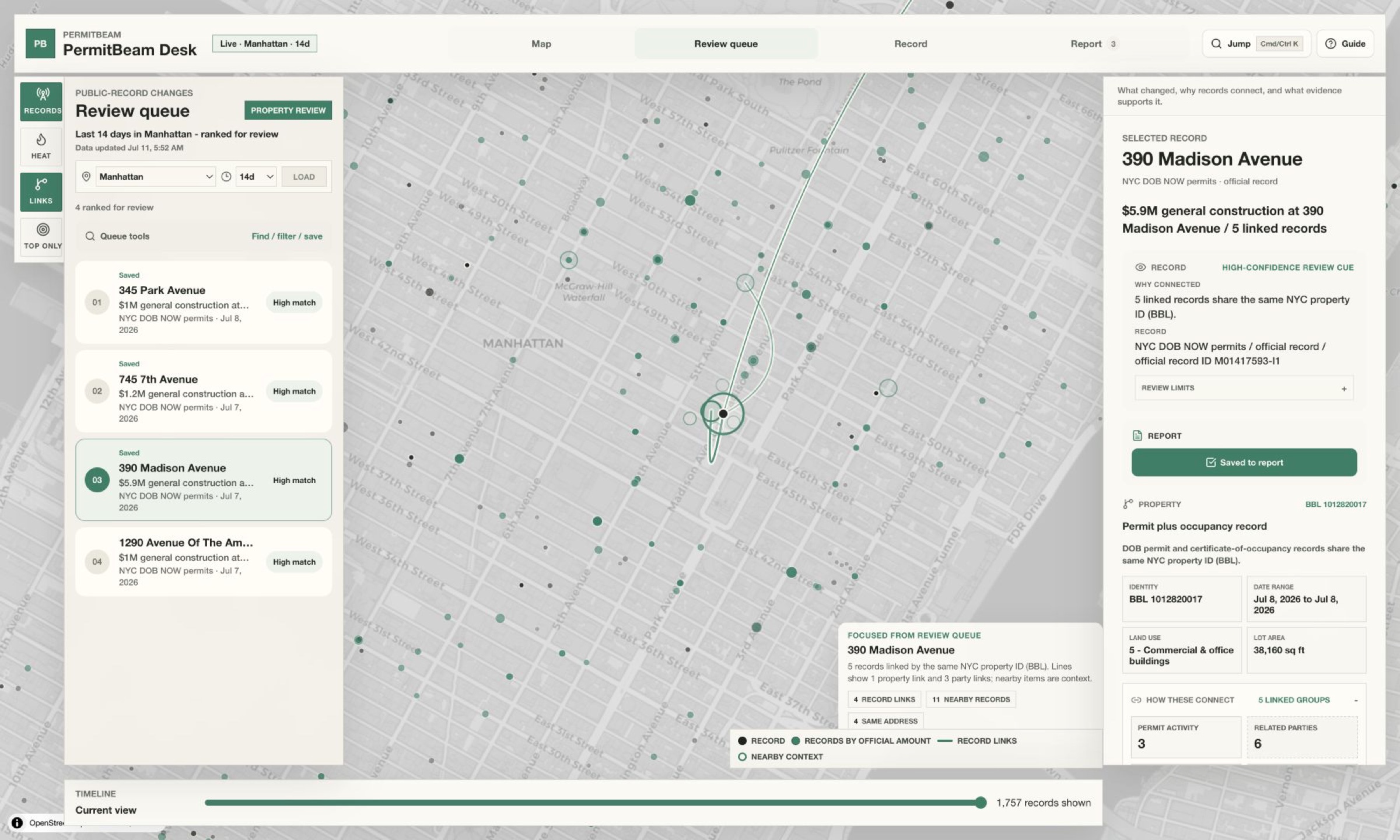
Task: Click the Cmd/Ctrl K shortcut hint
Action: [1279, 44]
